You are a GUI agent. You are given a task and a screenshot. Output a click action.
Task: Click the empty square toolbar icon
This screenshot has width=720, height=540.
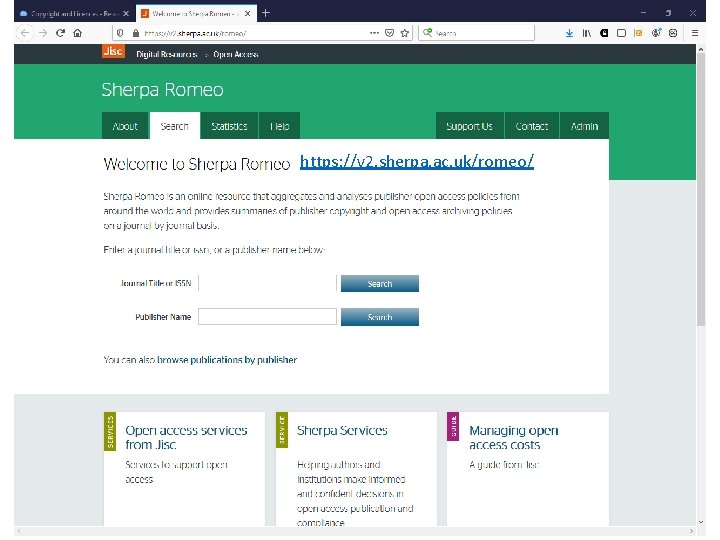point(621,33)
